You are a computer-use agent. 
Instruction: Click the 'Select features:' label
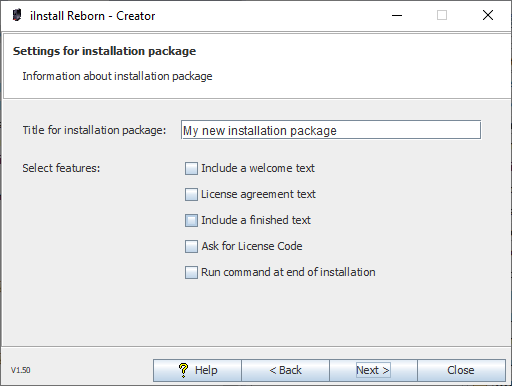pos(61,168)
